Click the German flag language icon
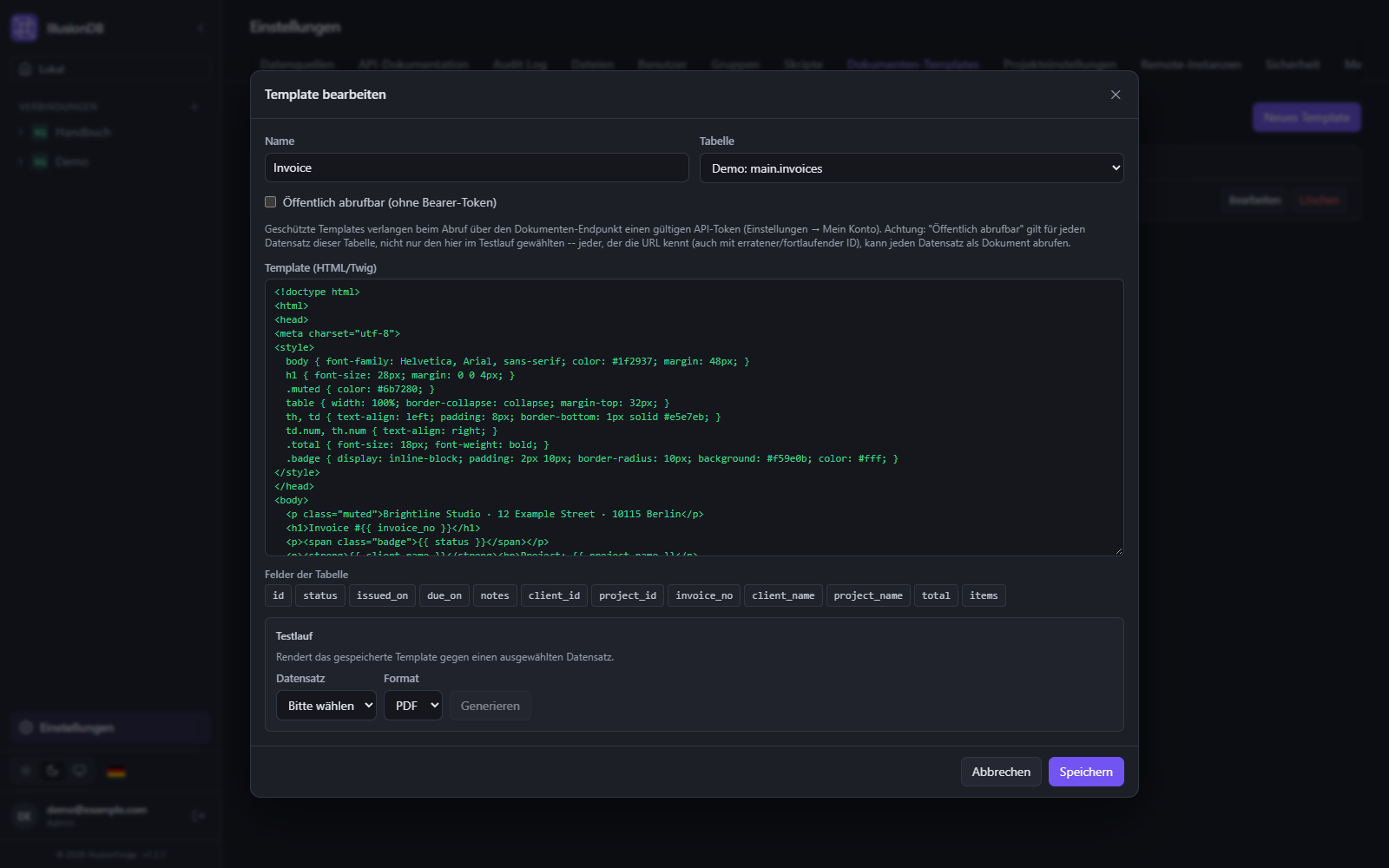Image resolution: width=1389 pixels, height=868 pixels. point(116,771)
